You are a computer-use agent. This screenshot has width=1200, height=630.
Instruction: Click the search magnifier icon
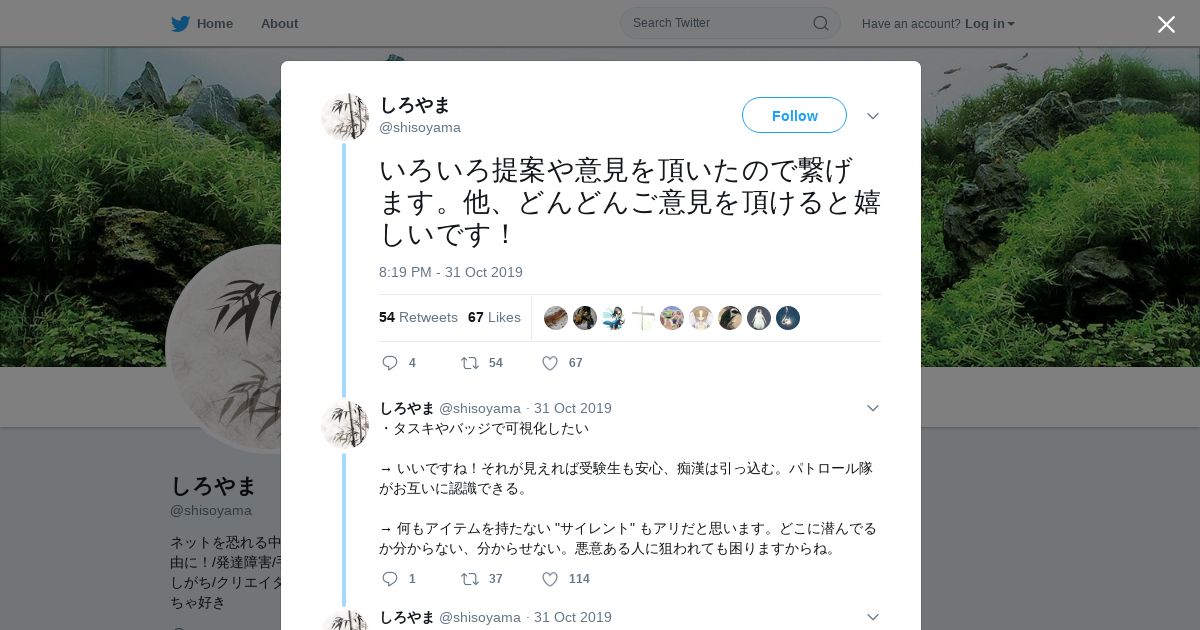tap(820, 23)
